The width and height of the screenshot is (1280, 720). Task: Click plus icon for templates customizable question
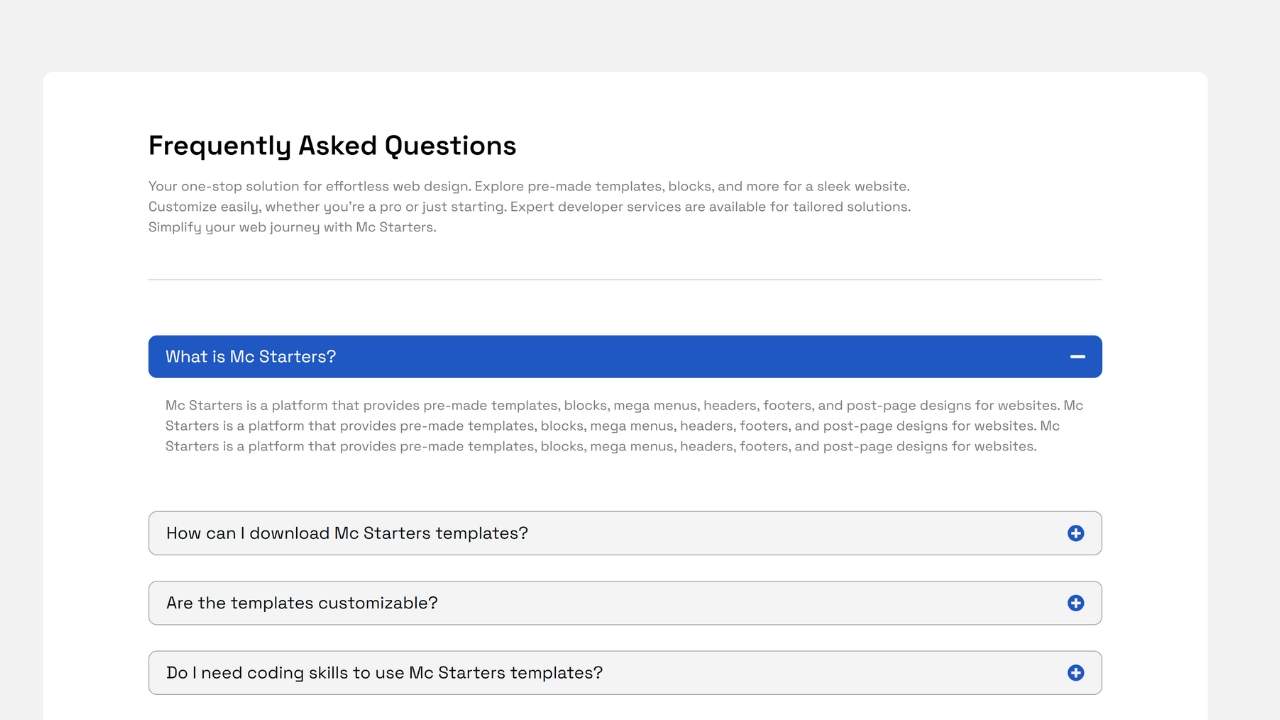coord(1075,603)
